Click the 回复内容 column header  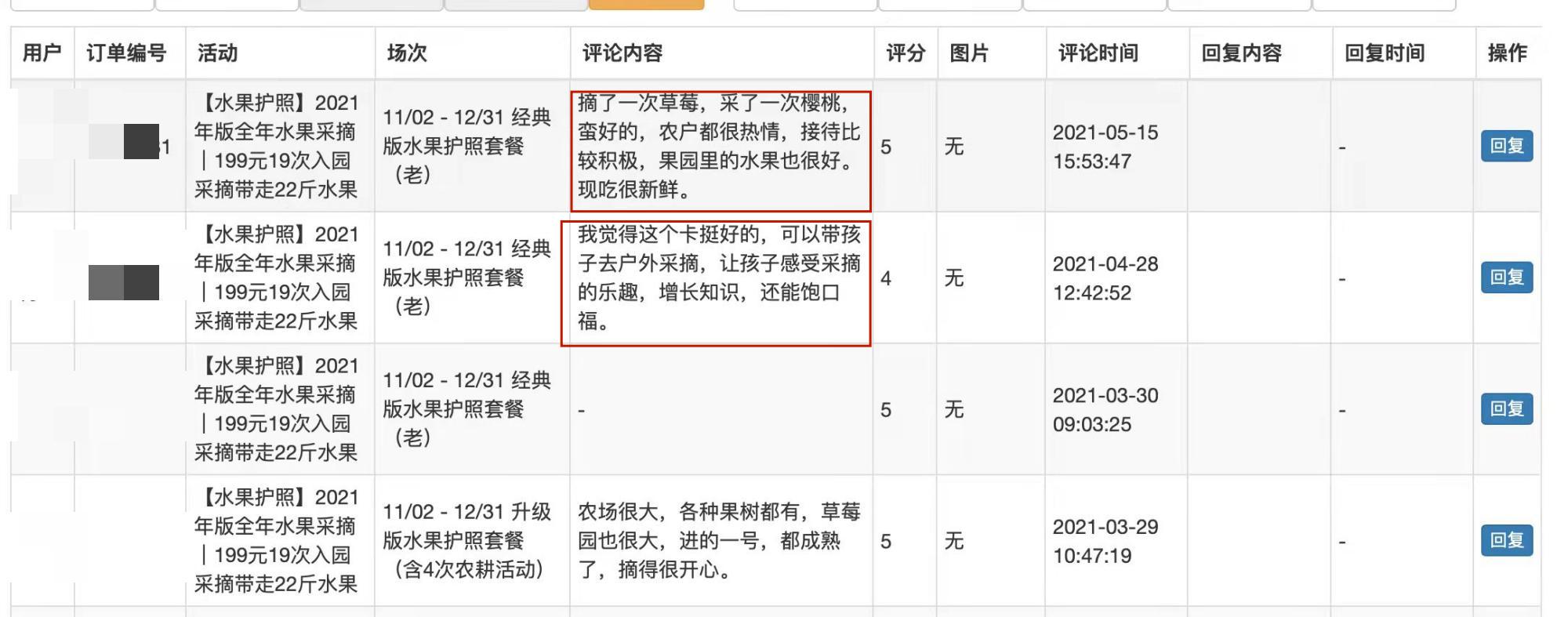(1241, 53)
